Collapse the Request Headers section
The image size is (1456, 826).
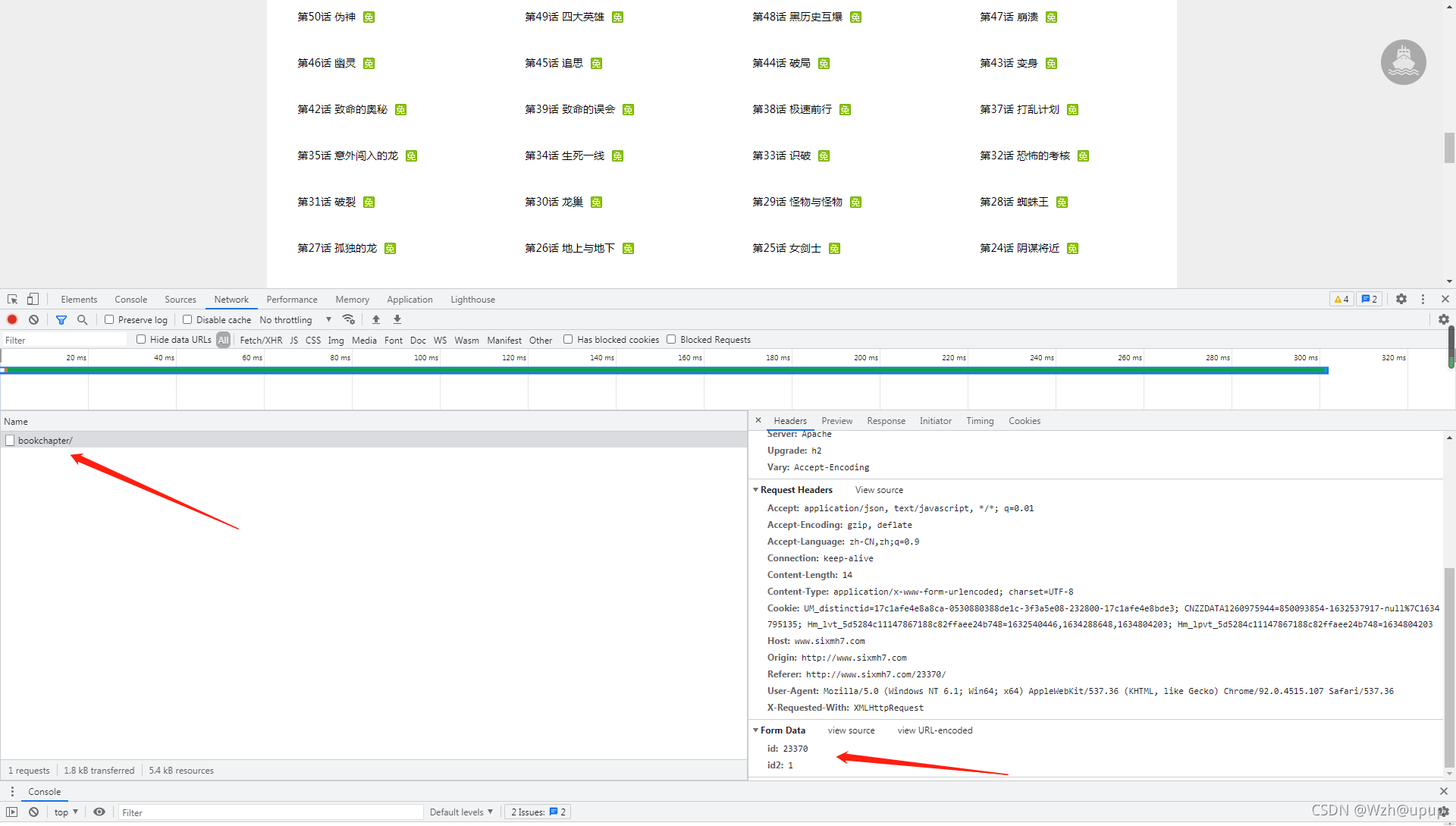[795, 490]
